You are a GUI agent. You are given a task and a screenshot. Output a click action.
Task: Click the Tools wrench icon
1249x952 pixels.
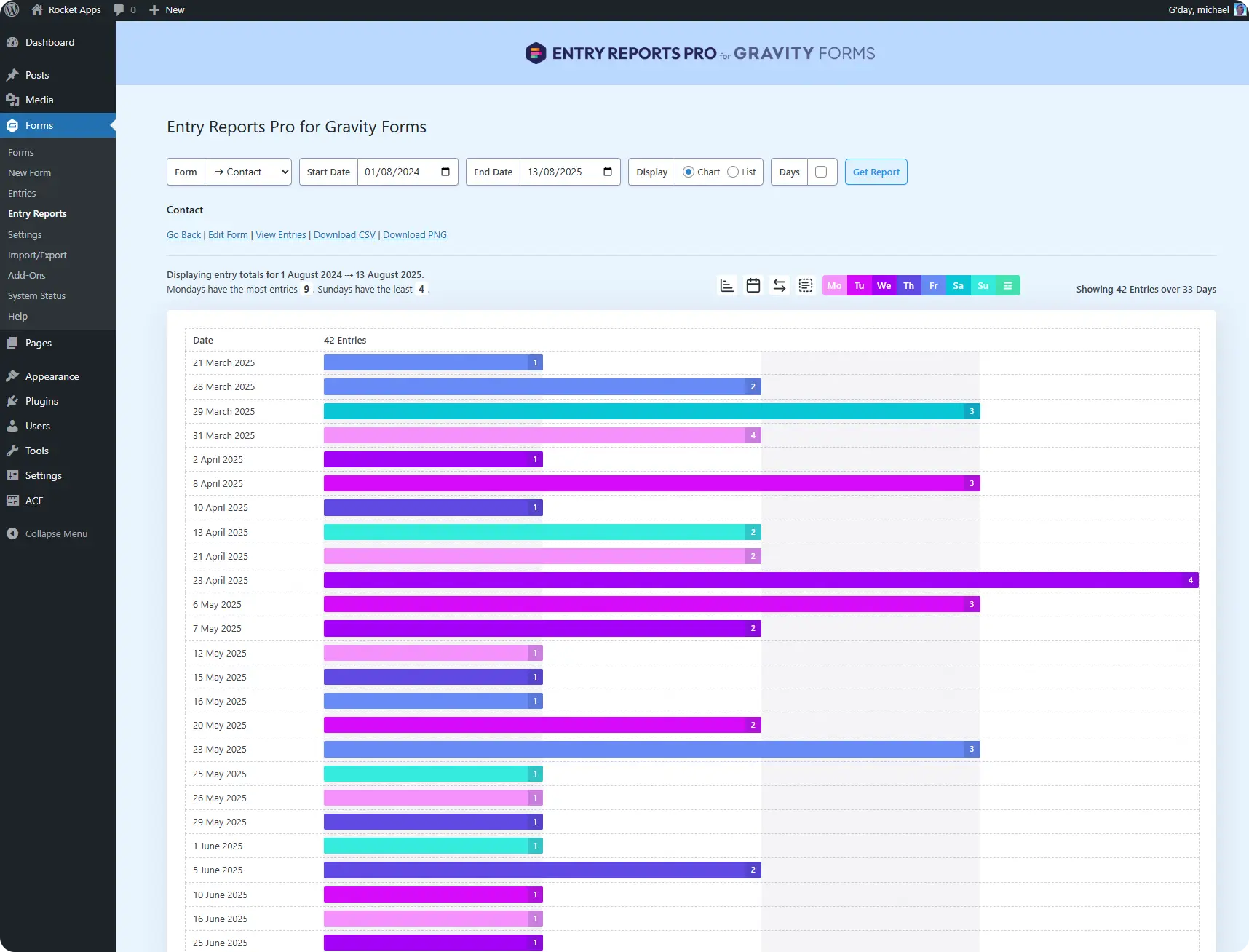coord(12,451)
